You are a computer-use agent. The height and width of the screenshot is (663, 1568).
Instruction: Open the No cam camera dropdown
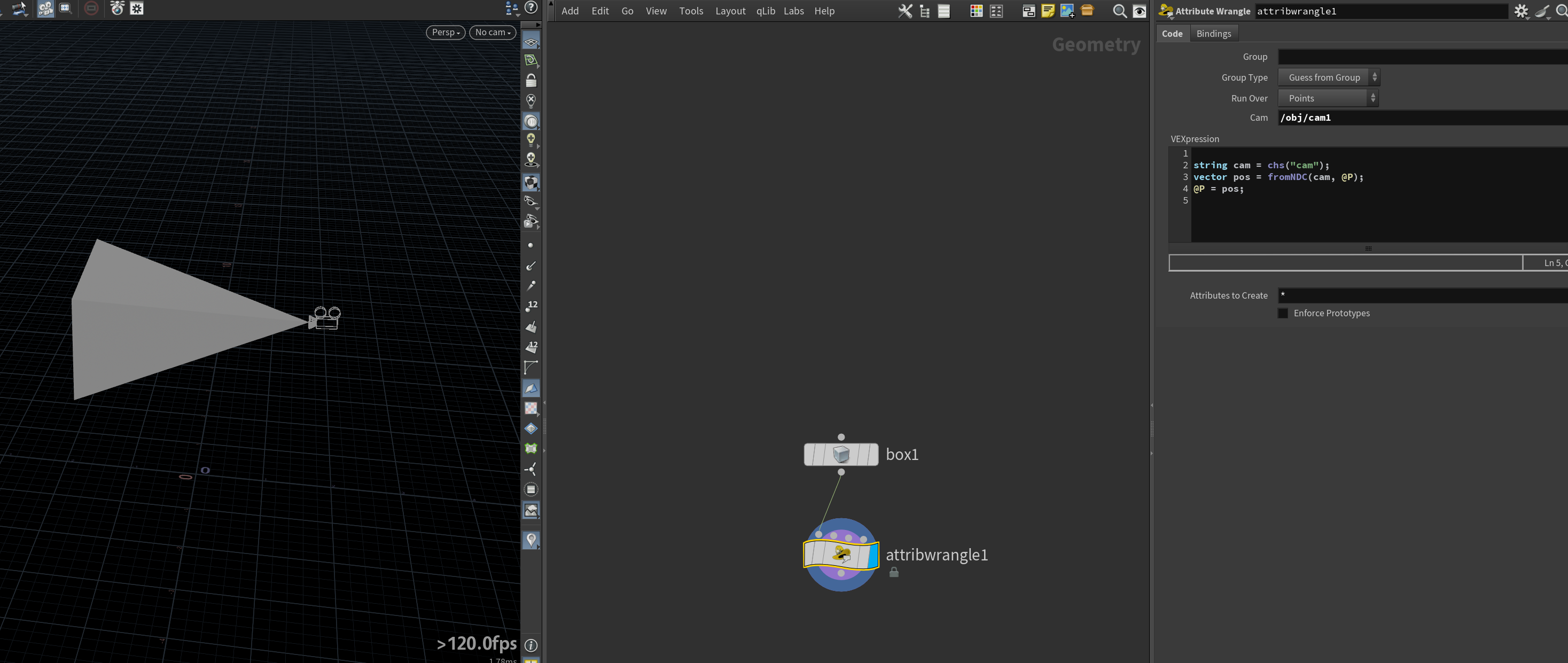[493, 32]
